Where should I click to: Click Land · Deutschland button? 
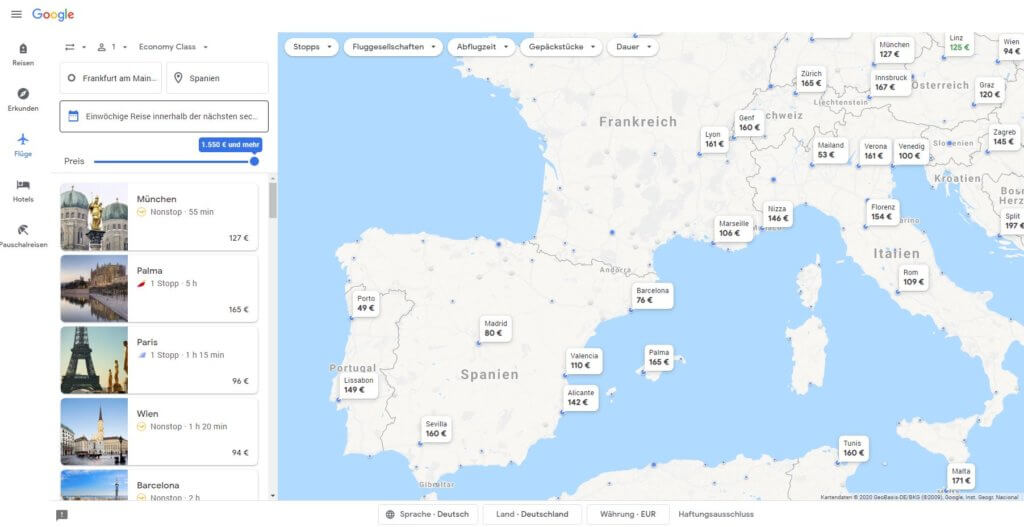pyautogui.click(x=532, y=515)
